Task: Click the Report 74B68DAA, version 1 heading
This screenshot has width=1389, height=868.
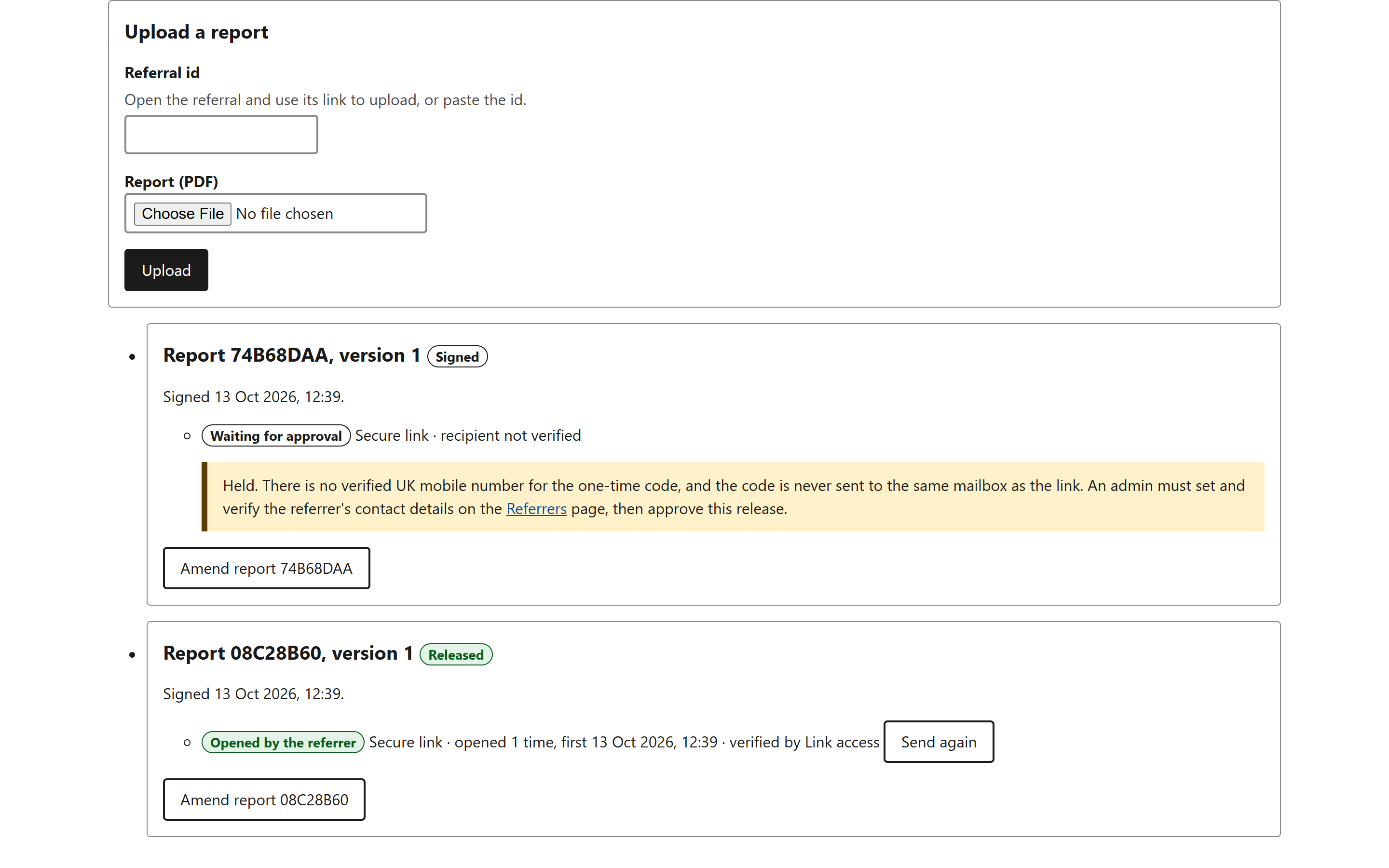Action: (x=292, y=355)
